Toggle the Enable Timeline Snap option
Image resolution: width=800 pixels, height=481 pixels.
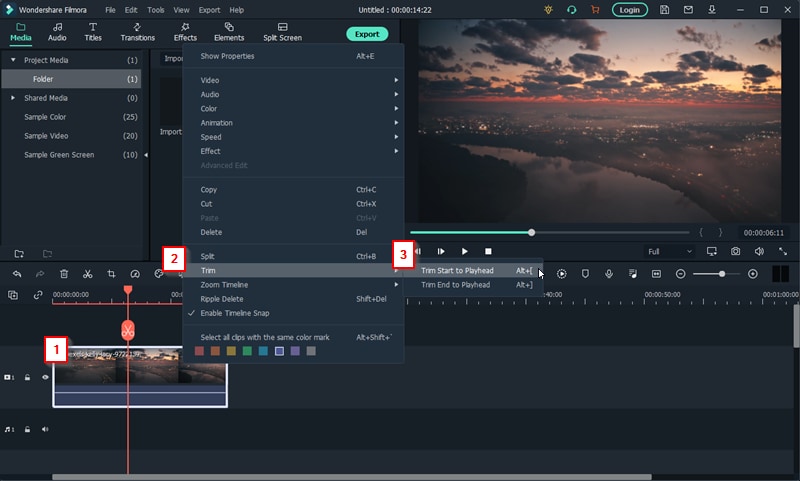(293, 313)
